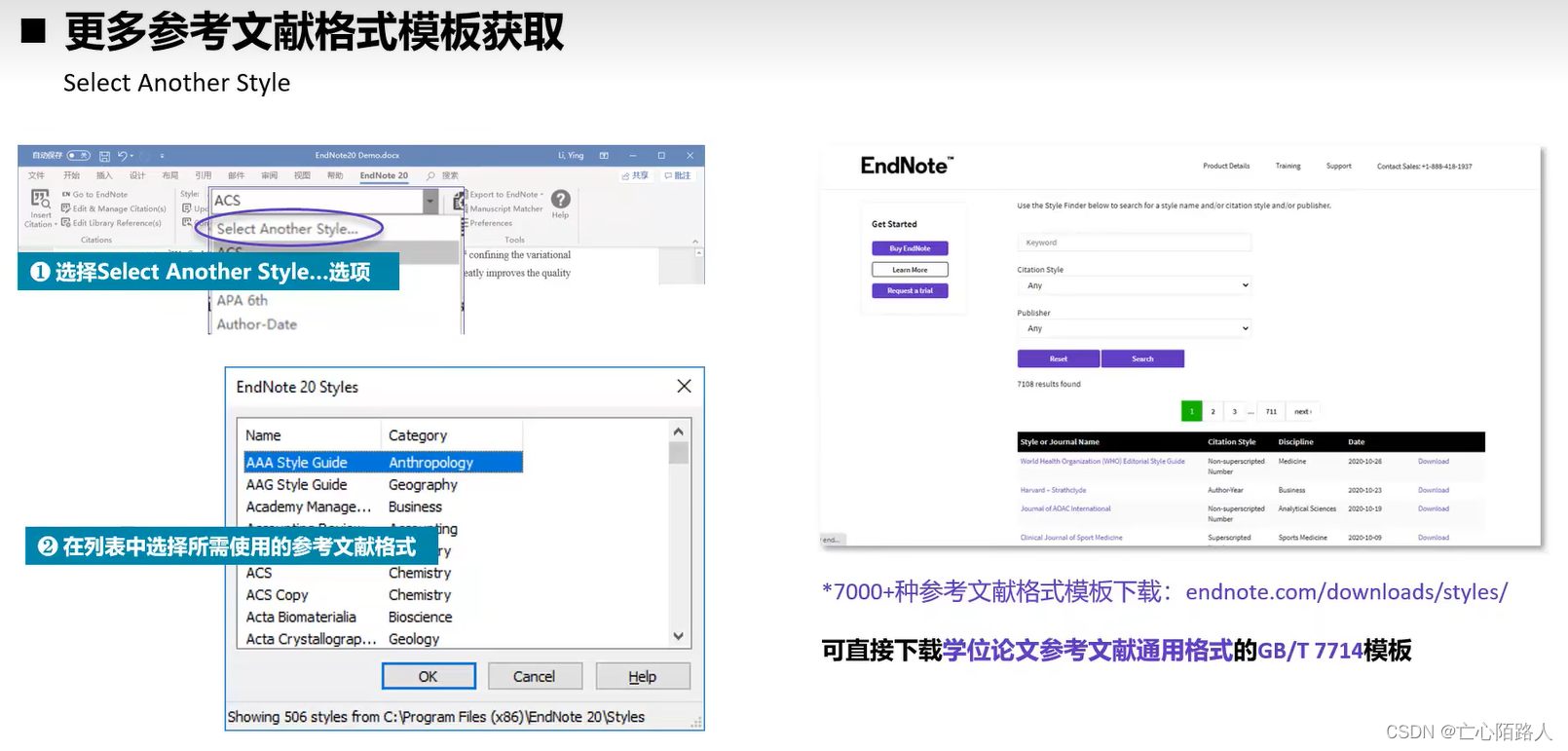This screenshot has height=751, width=1568.
Task: Click the next page link
Action: pyautogui.click(x=1302, y=411)
